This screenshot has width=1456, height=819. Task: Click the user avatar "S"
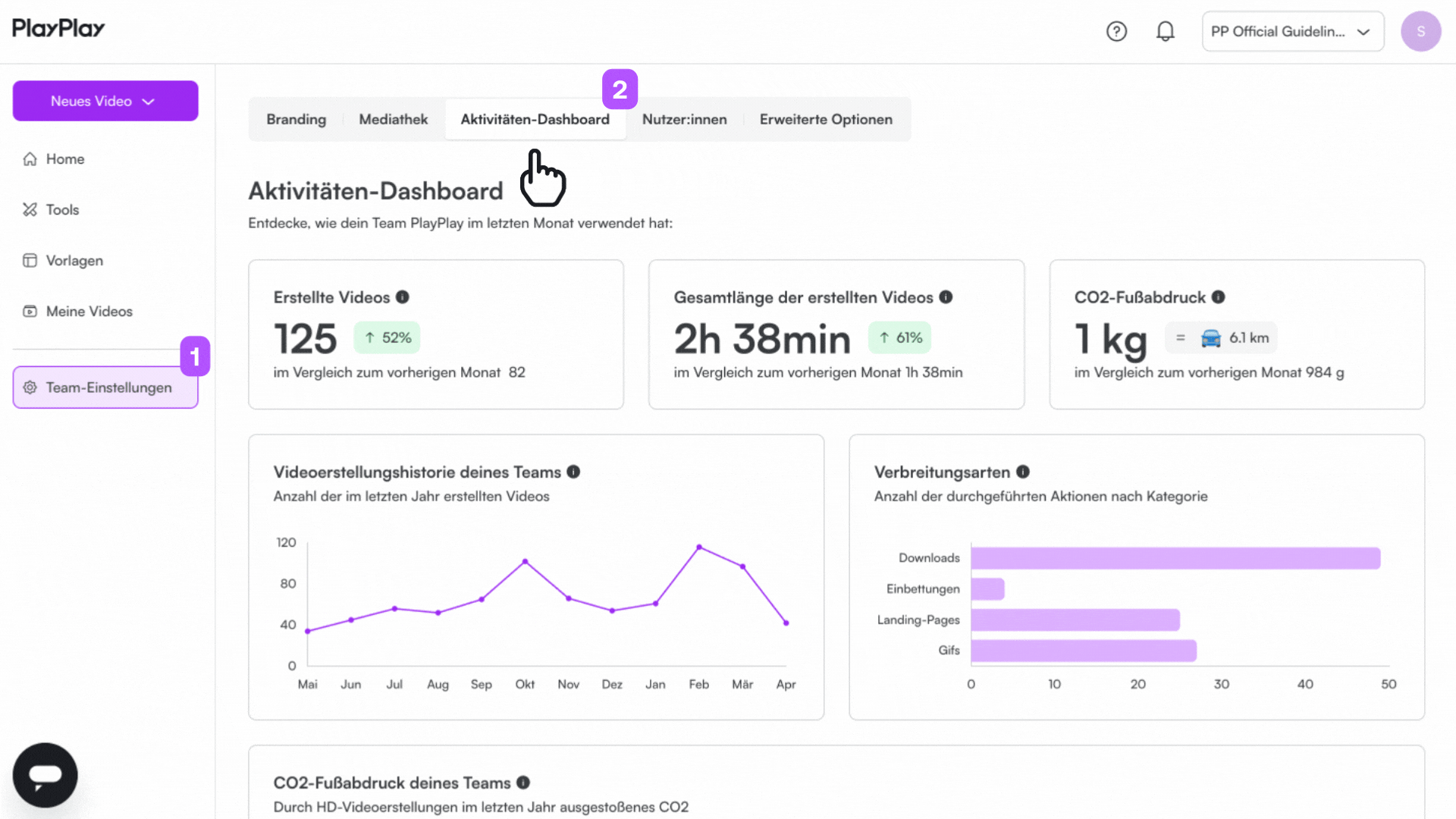click(x=1420, y=31)
